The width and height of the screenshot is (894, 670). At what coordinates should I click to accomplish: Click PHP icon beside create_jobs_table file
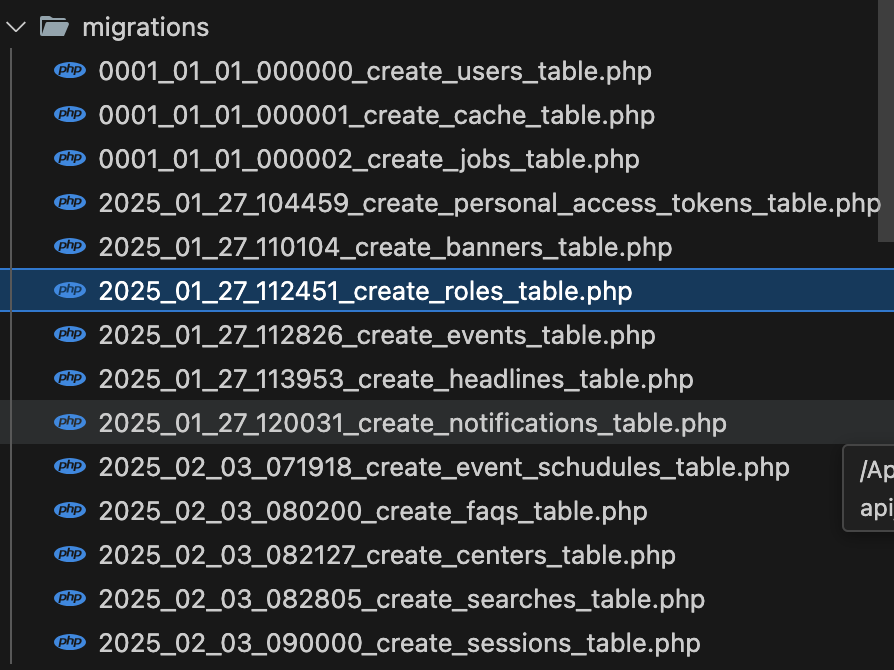[x=70, y=159]
